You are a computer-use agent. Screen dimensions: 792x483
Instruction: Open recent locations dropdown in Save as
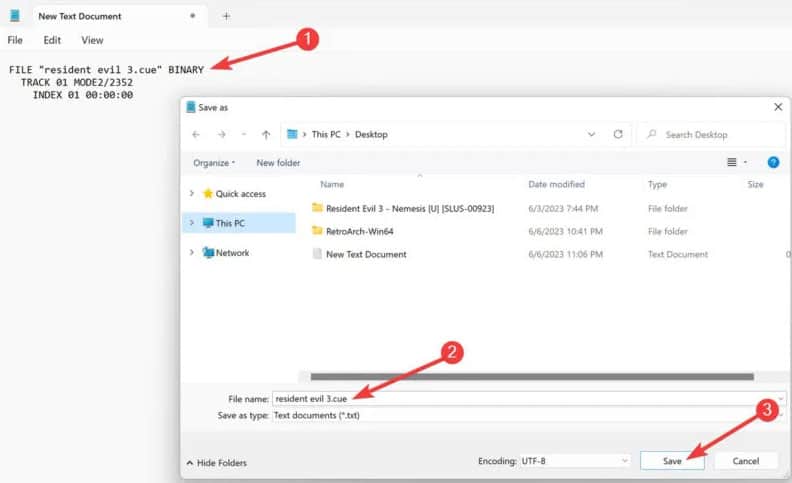tap(244, 134)
